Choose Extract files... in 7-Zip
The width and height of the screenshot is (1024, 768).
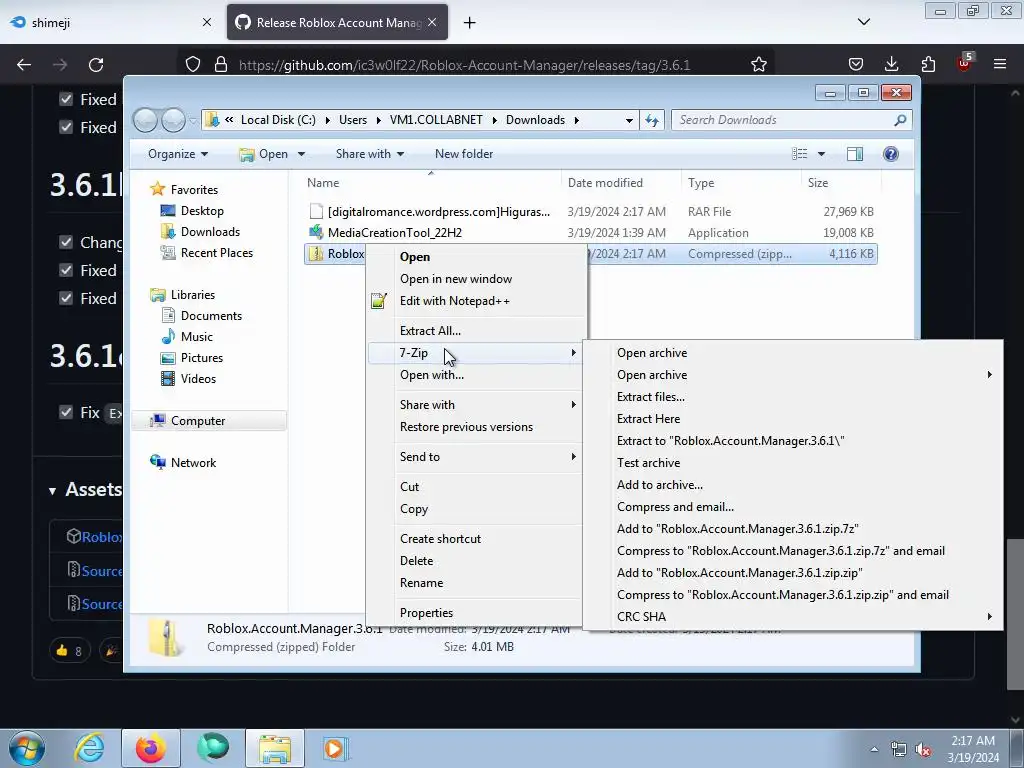point(650,397)
